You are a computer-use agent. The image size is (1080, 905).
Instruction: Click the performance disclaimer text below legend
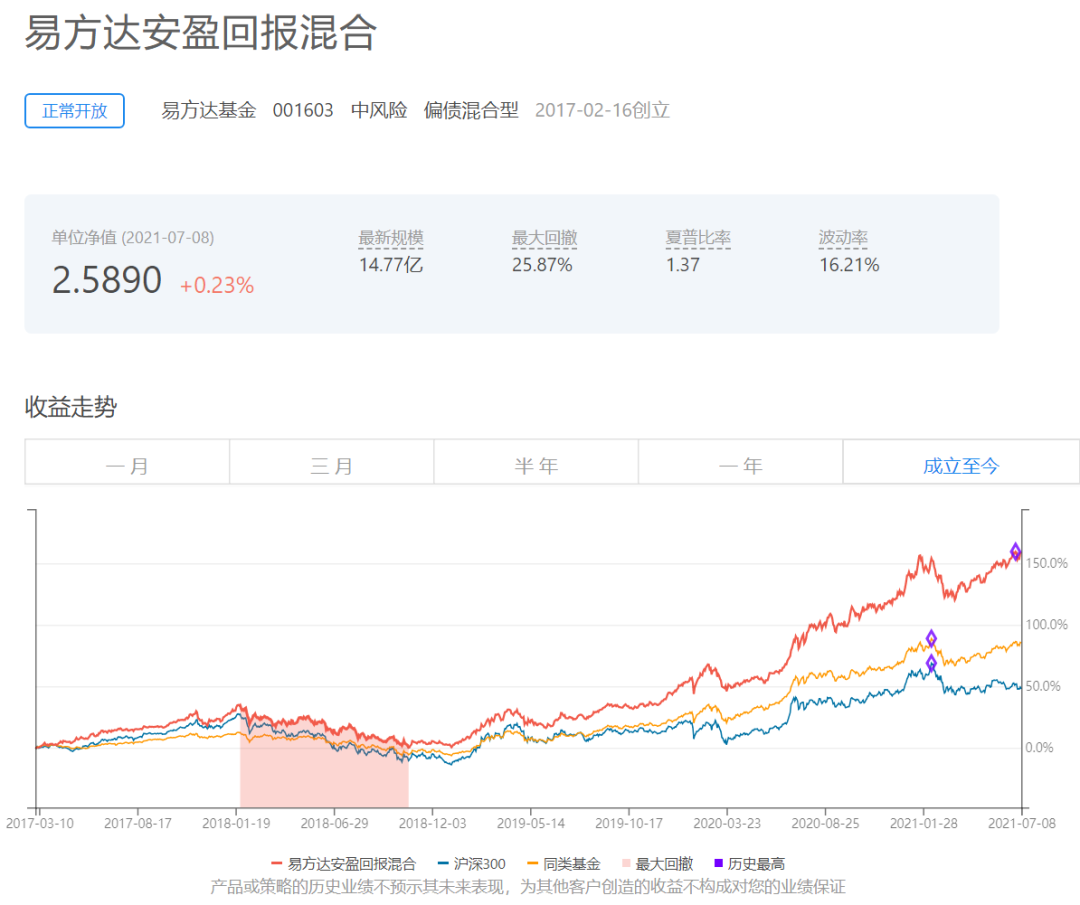point(528,886)
